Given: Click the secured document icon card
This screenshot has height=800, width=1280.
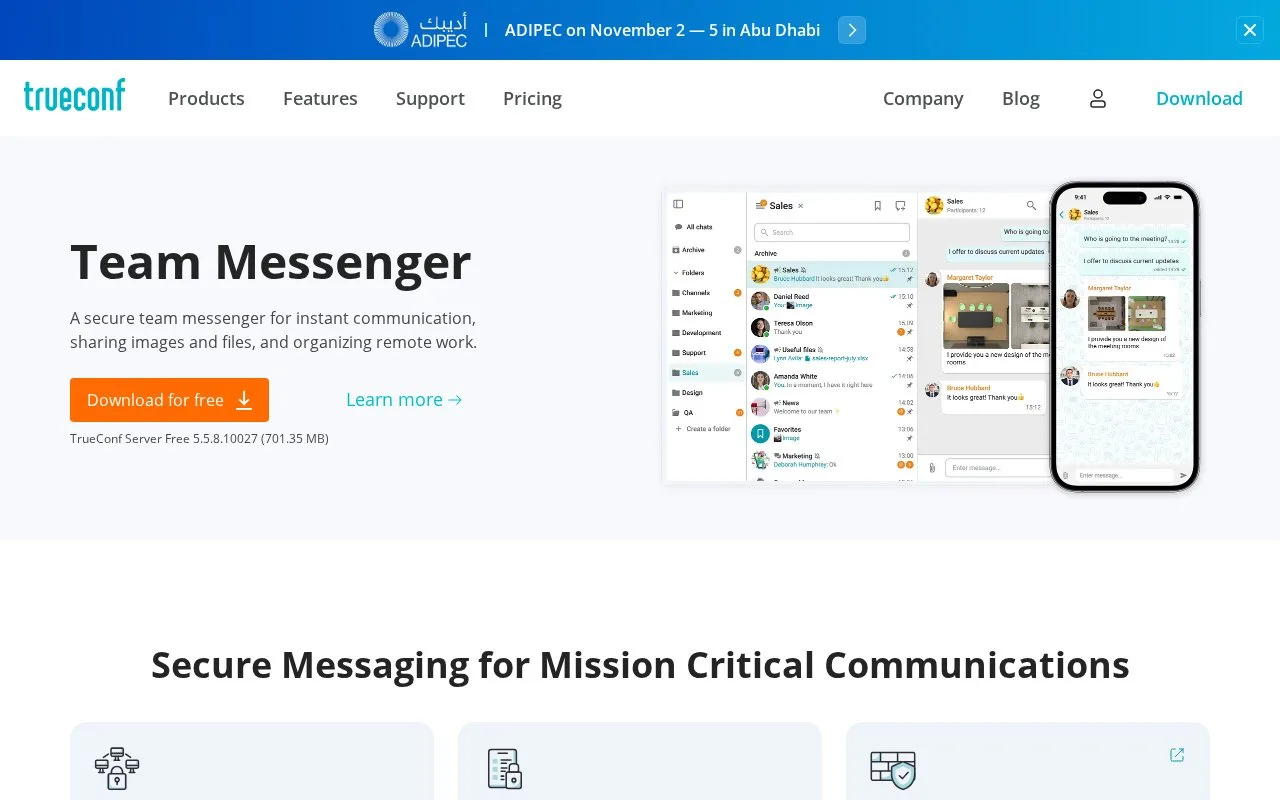Looking at the screenshot, I should click(640, 761).
